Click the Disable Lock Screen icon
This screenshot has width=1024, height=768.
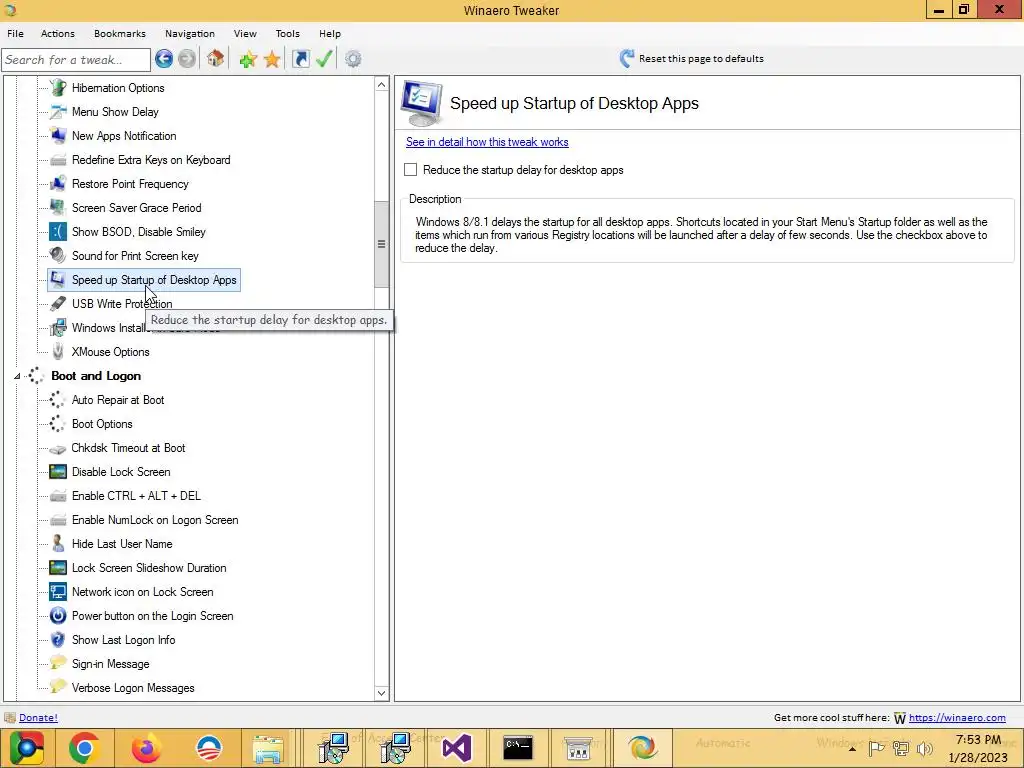click(x=58, y=472)
